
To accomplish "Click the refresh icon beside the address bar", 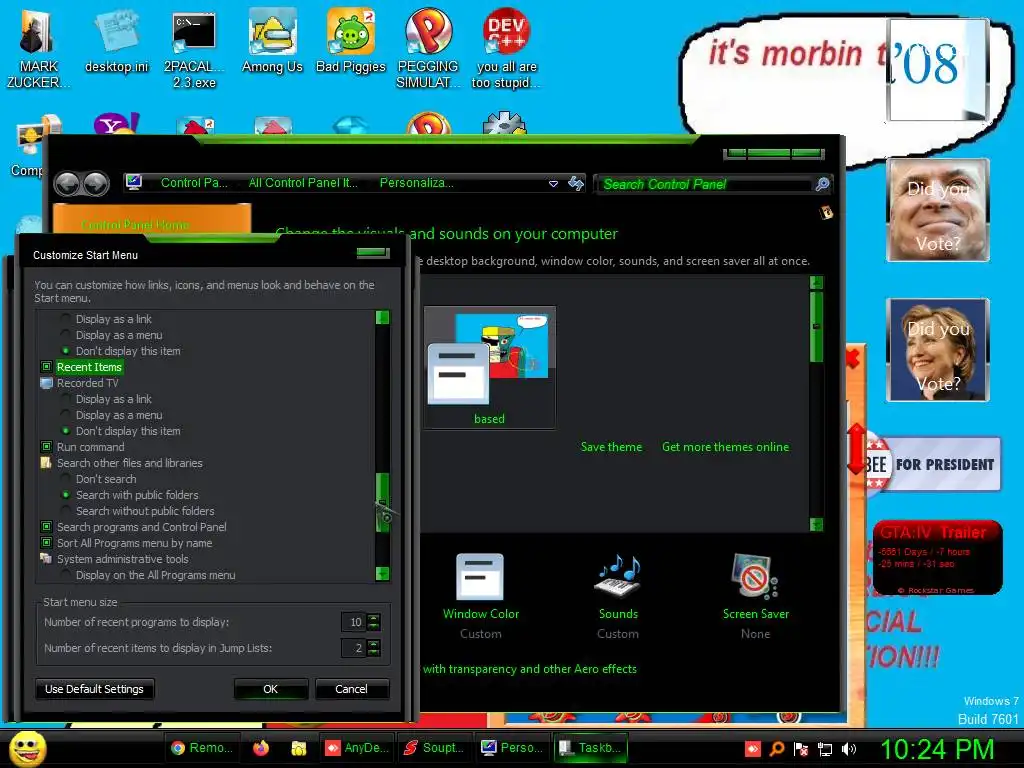I will [575, 184].
